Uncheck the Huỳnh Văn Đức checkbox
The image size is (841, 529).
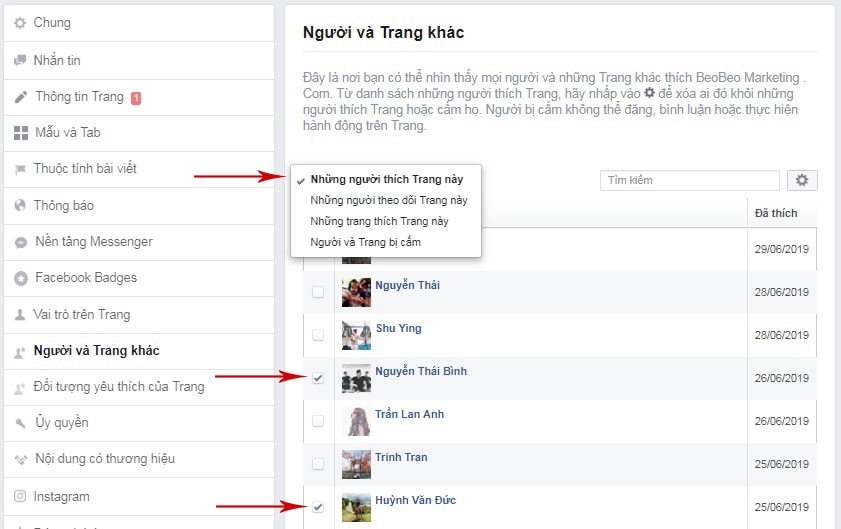[318, 506]
